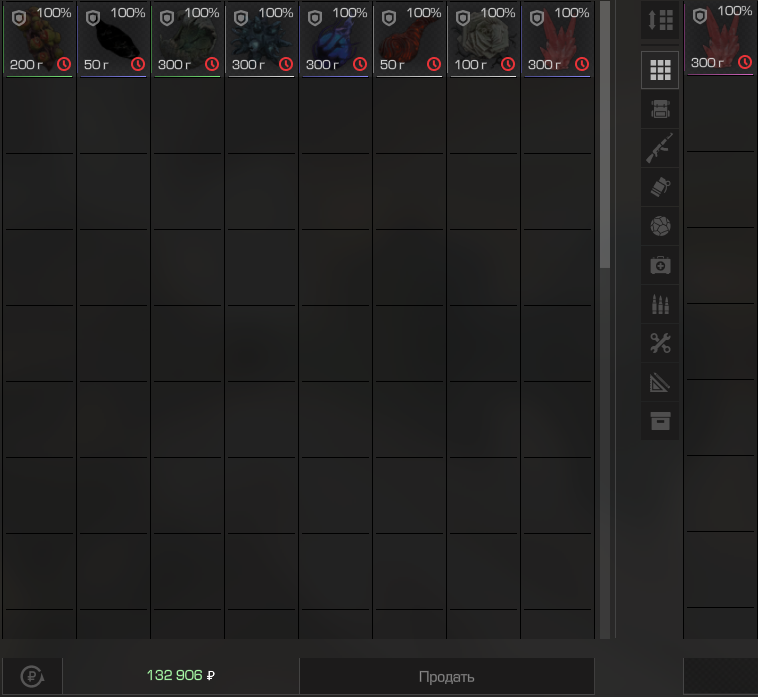The height and width of the screenshot is (697, 758).
Task: Select the greenish shell 300 г artifact
Action: point(187,39)
